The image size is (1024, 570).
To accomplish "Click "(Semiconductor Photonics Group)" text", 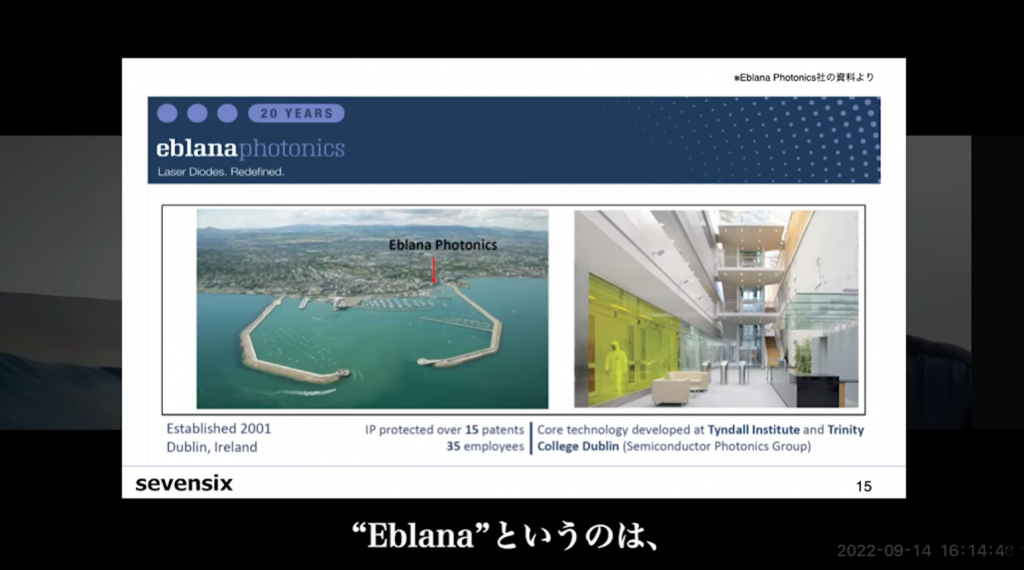I will coord(716,446).
